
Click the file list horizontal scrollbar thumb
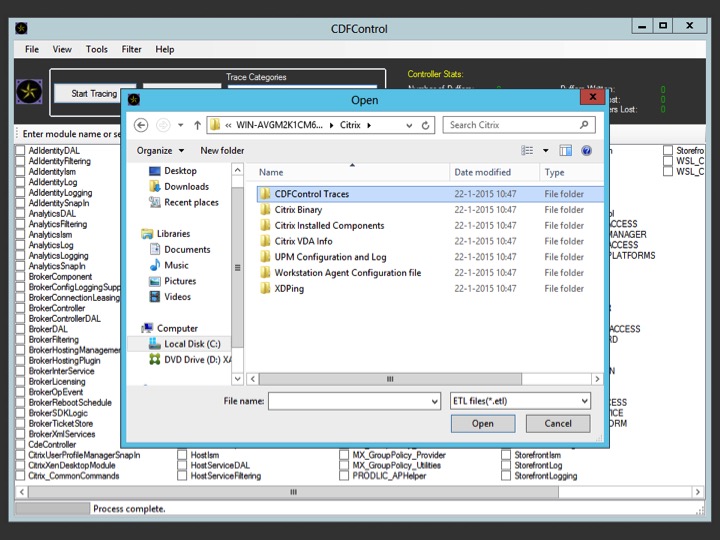click(390, 379)
